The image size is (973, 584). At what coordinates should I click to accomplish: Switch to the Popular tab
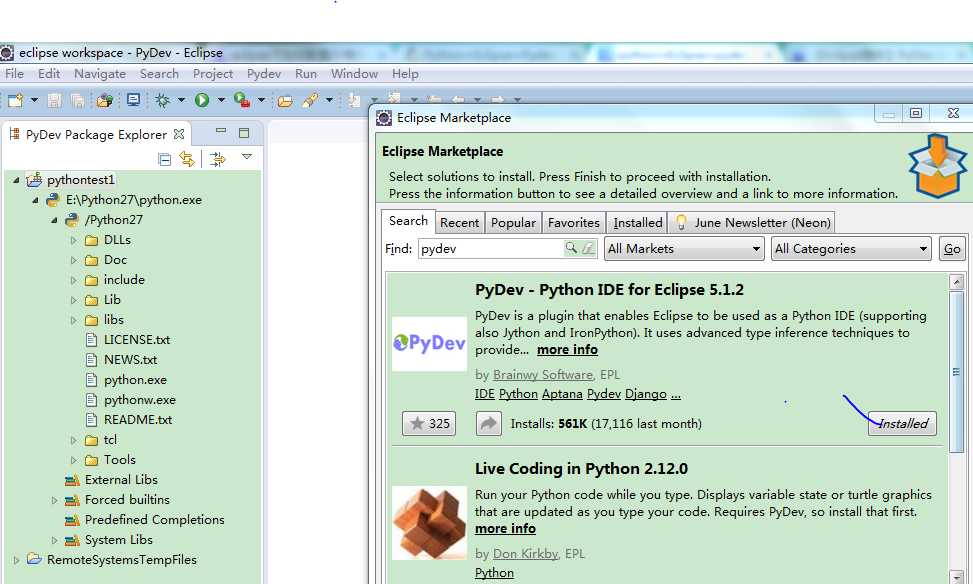click(x=513, y=223)
